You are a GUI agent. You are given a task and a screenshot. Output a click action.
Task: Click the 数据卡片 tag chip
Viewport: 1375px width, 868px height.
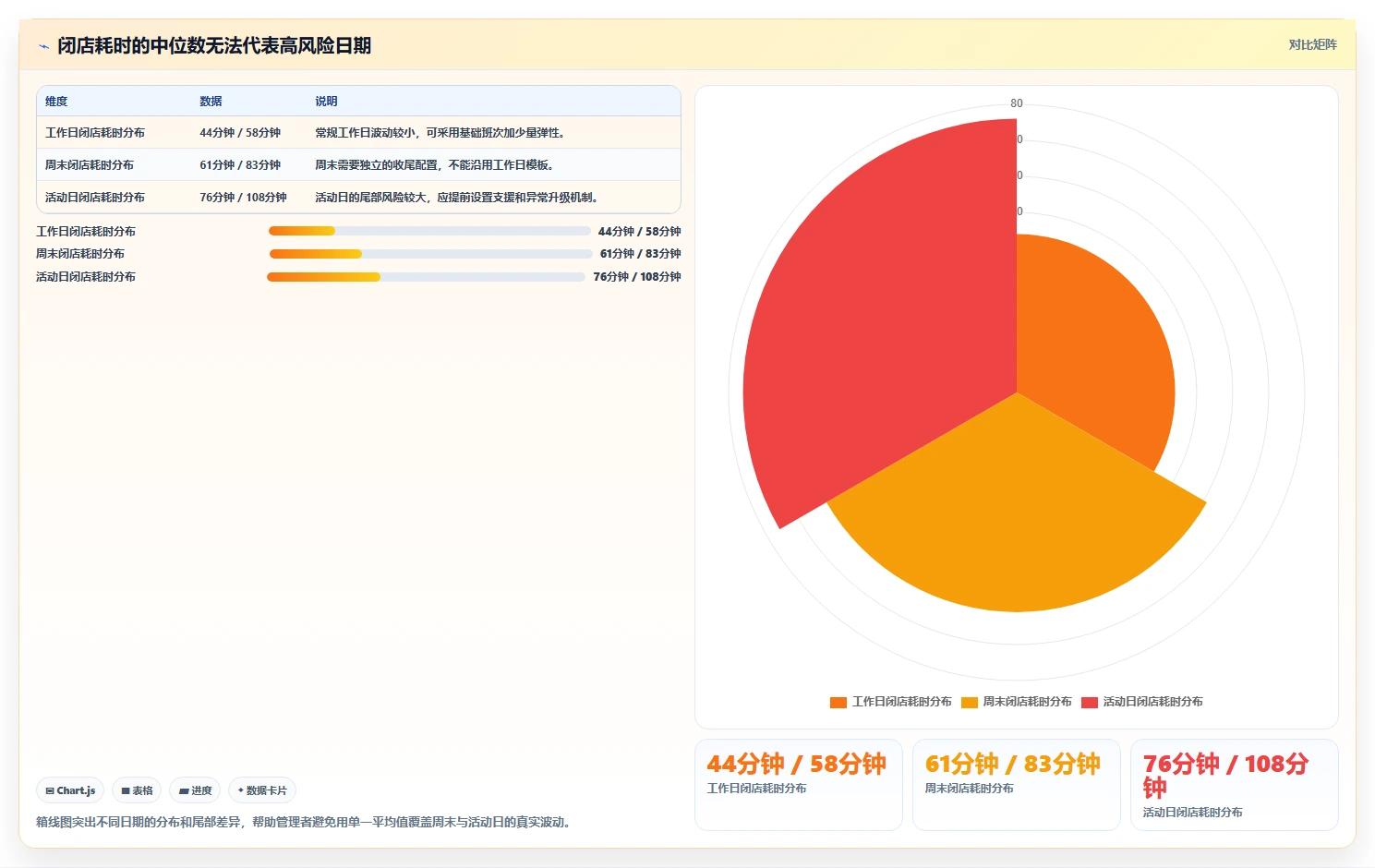[262, 790]
